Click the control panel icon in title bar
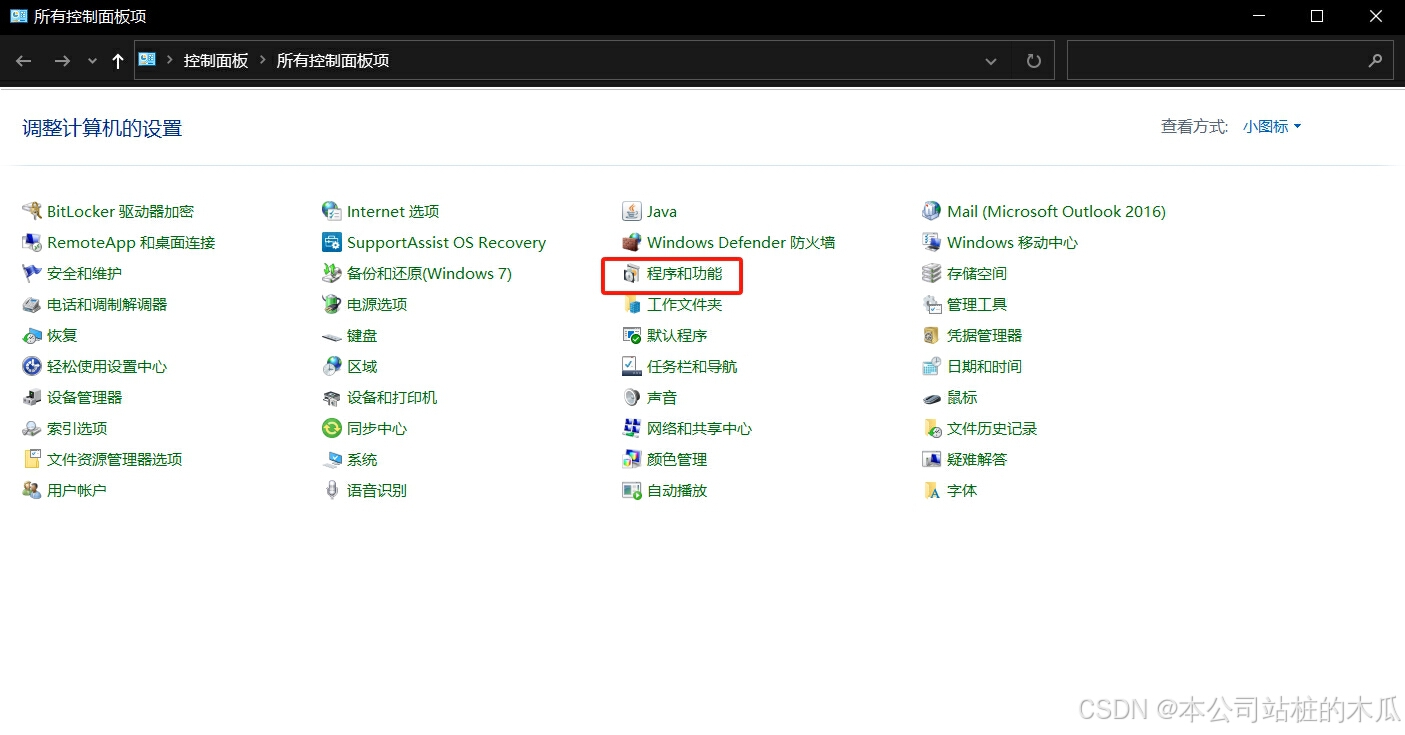 tap(18, 16)
